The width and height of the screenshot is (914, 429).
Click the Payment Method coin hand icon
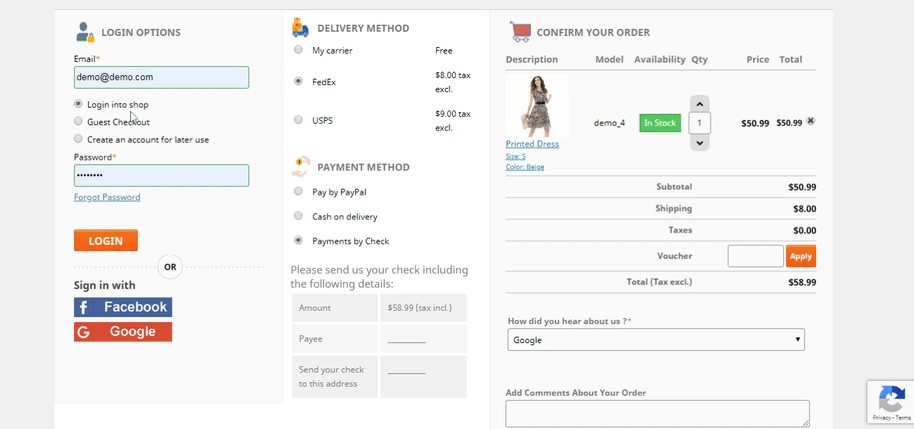click(x=301, y=167)
